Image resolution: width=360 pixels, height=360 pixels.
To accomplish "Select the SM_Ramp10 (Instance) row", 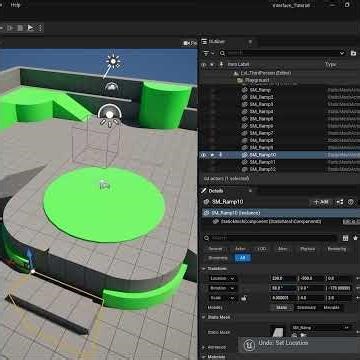I will click(280, 213).
